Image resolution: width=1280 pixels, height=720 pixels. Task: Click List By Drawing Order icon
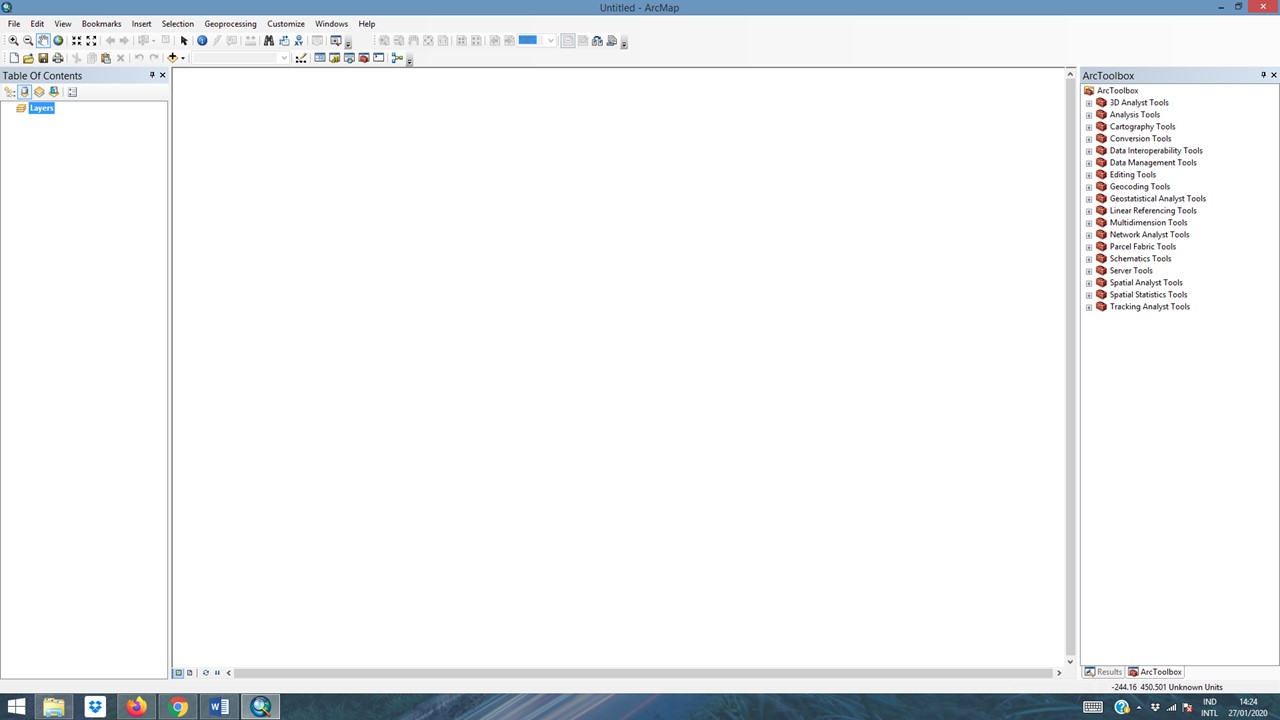[10, 92]
